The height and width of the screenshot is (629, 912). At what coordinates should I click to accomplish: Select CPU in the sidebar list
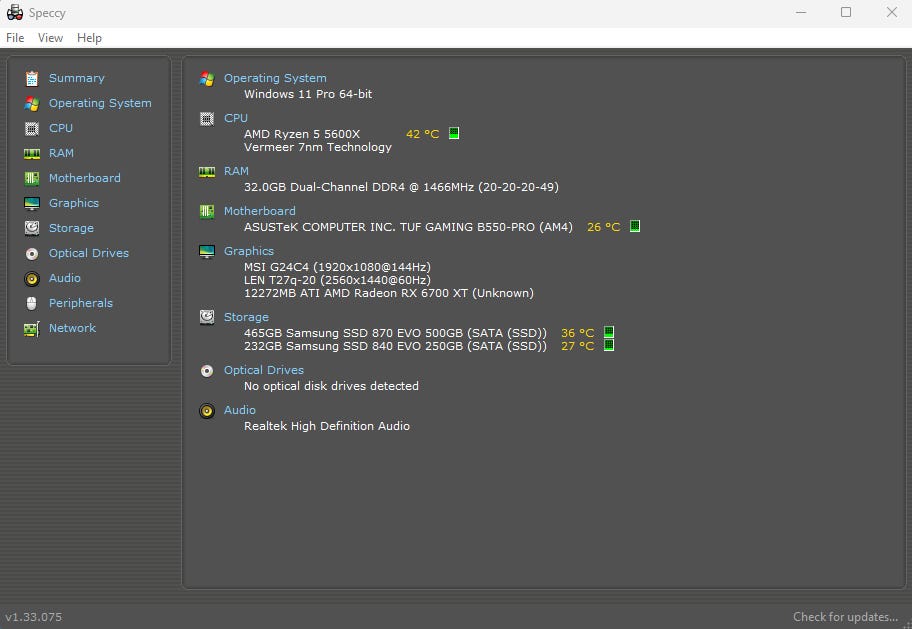pyautogui.click(x=60, y=128)
